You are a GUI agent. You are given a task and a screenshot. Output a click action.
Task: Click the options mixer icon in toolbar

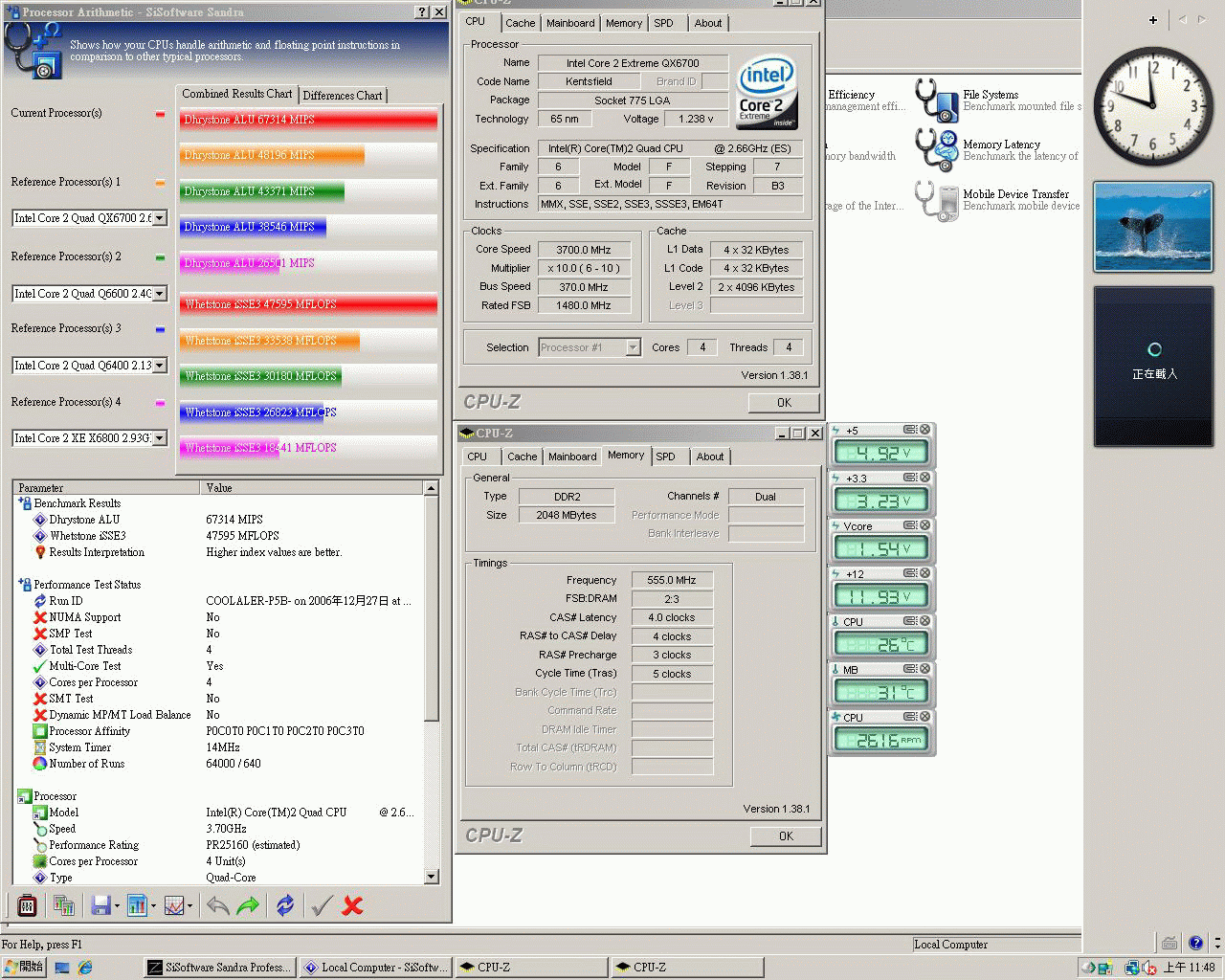tap(27, 905)
